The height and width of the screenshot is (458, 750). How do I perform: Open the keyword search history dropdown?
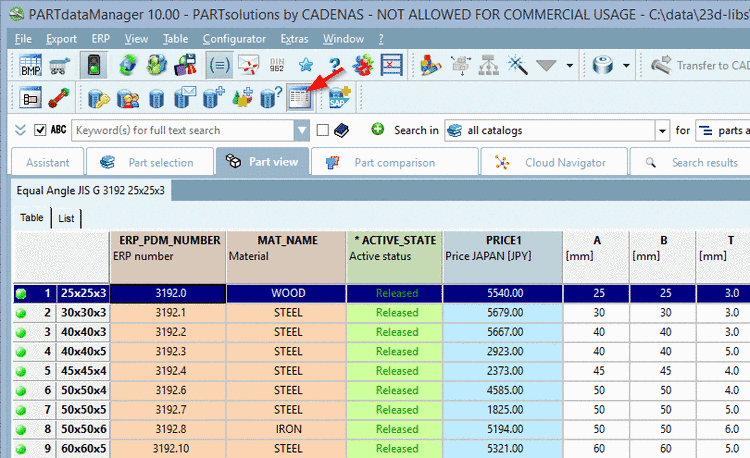tap(302, 130)
